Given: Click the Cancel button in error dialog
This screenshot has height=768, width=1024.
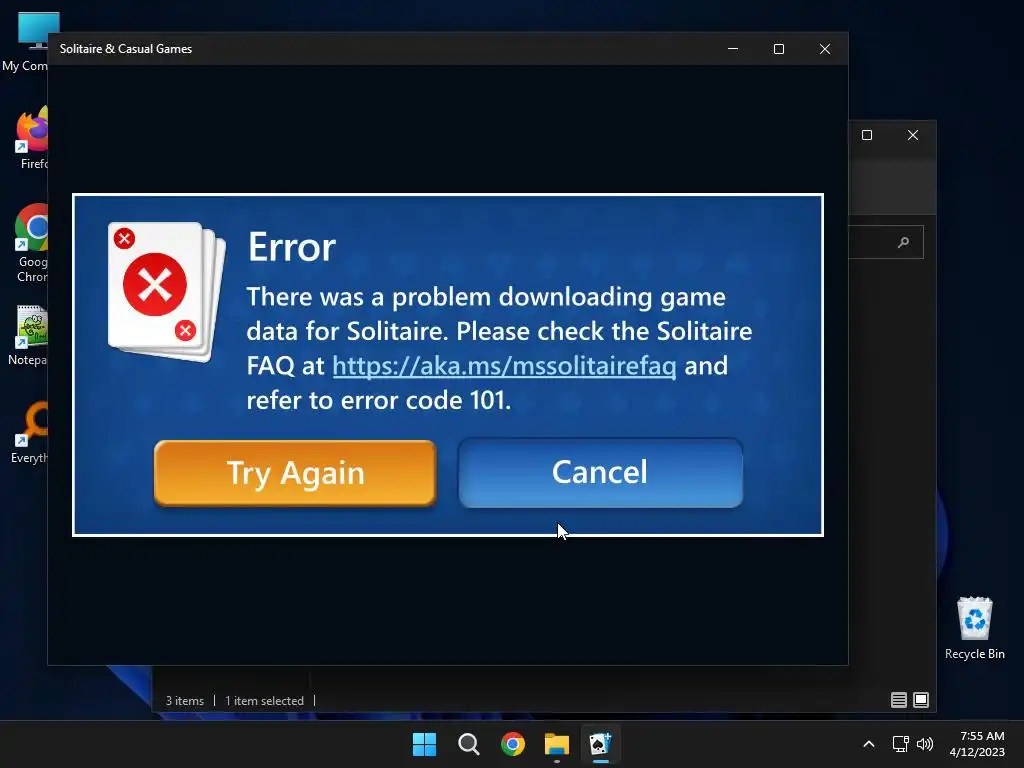Looking at the screenshot, I should (600, 473).
